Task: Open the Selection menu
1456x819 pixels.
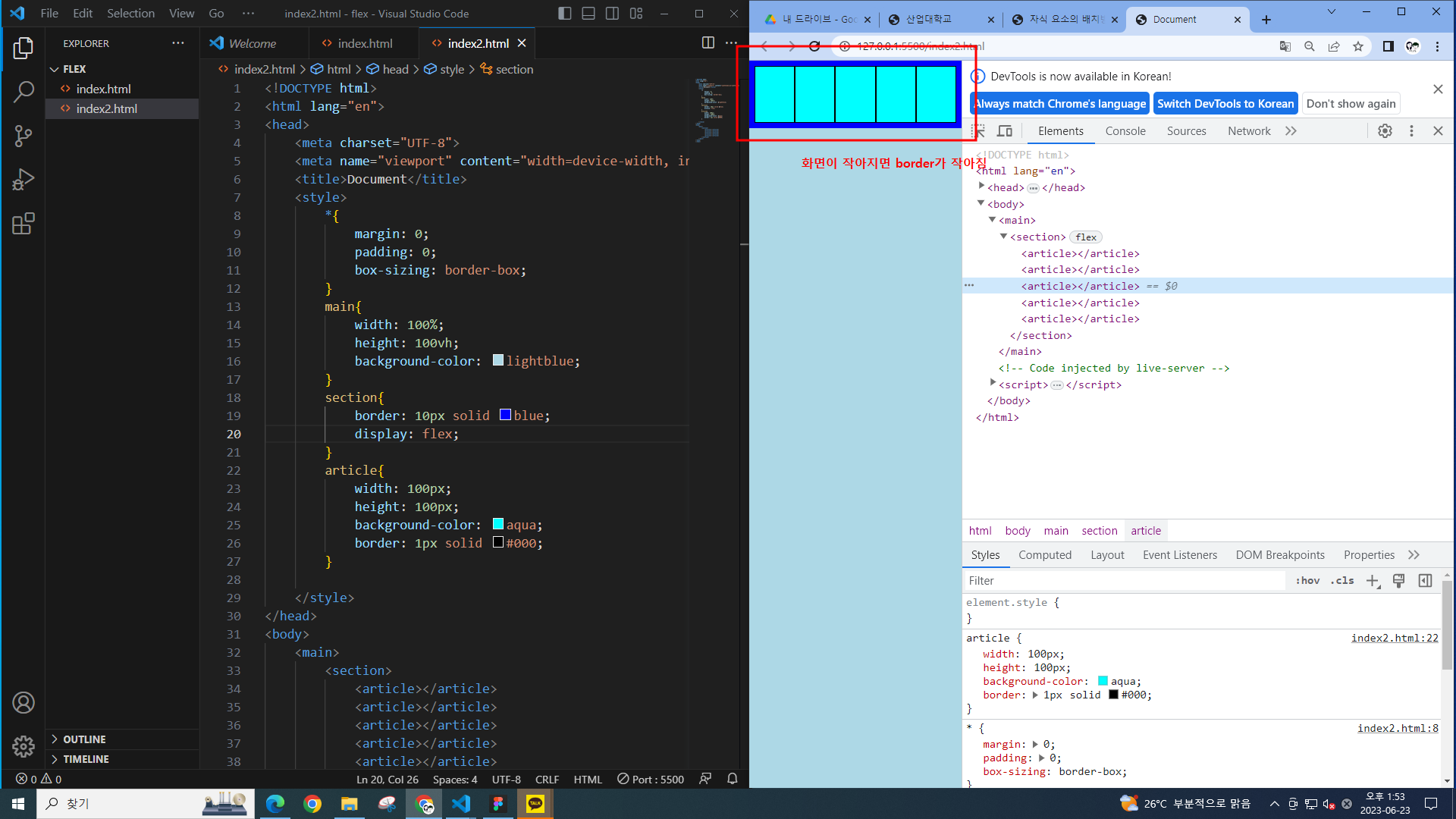Action: click(130, 13)
